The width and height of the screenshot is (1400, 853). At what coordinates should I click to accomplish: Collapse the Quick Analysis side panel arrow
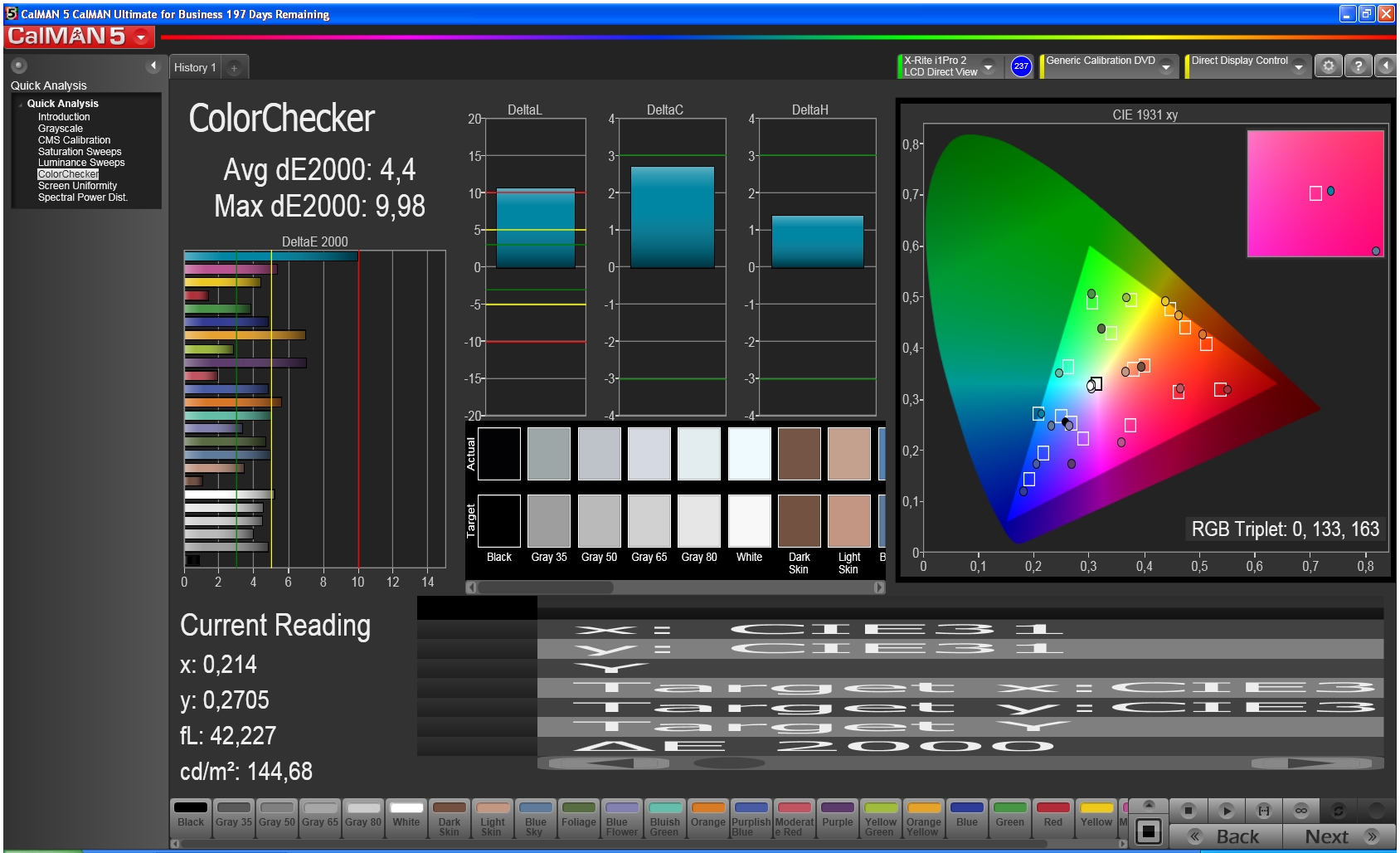(153, 66)
